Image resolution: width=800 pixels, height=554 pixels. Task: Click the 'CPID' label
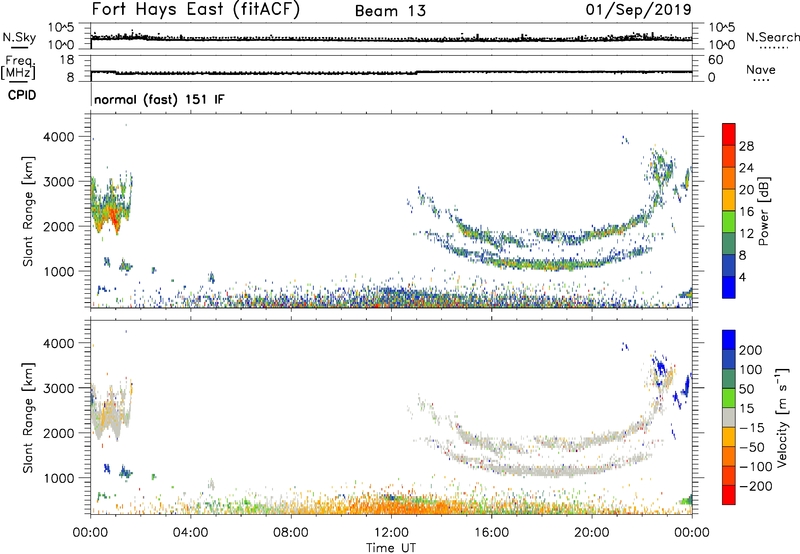tap(22, 95)
